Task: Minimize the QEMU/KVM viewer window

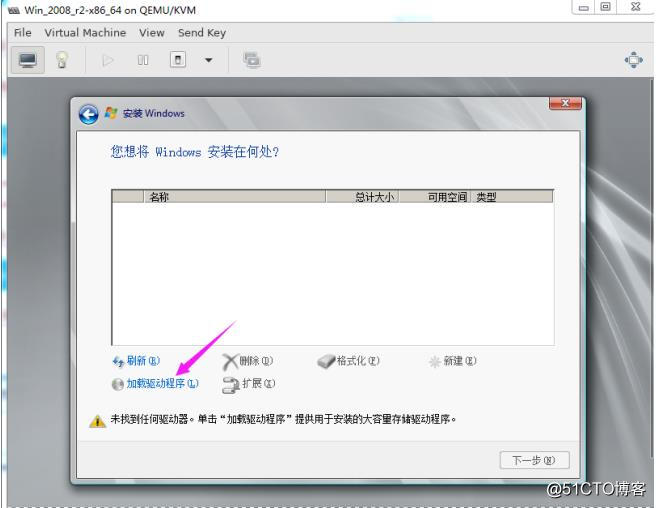Action: pyautogui.click(x=584, y=7)
